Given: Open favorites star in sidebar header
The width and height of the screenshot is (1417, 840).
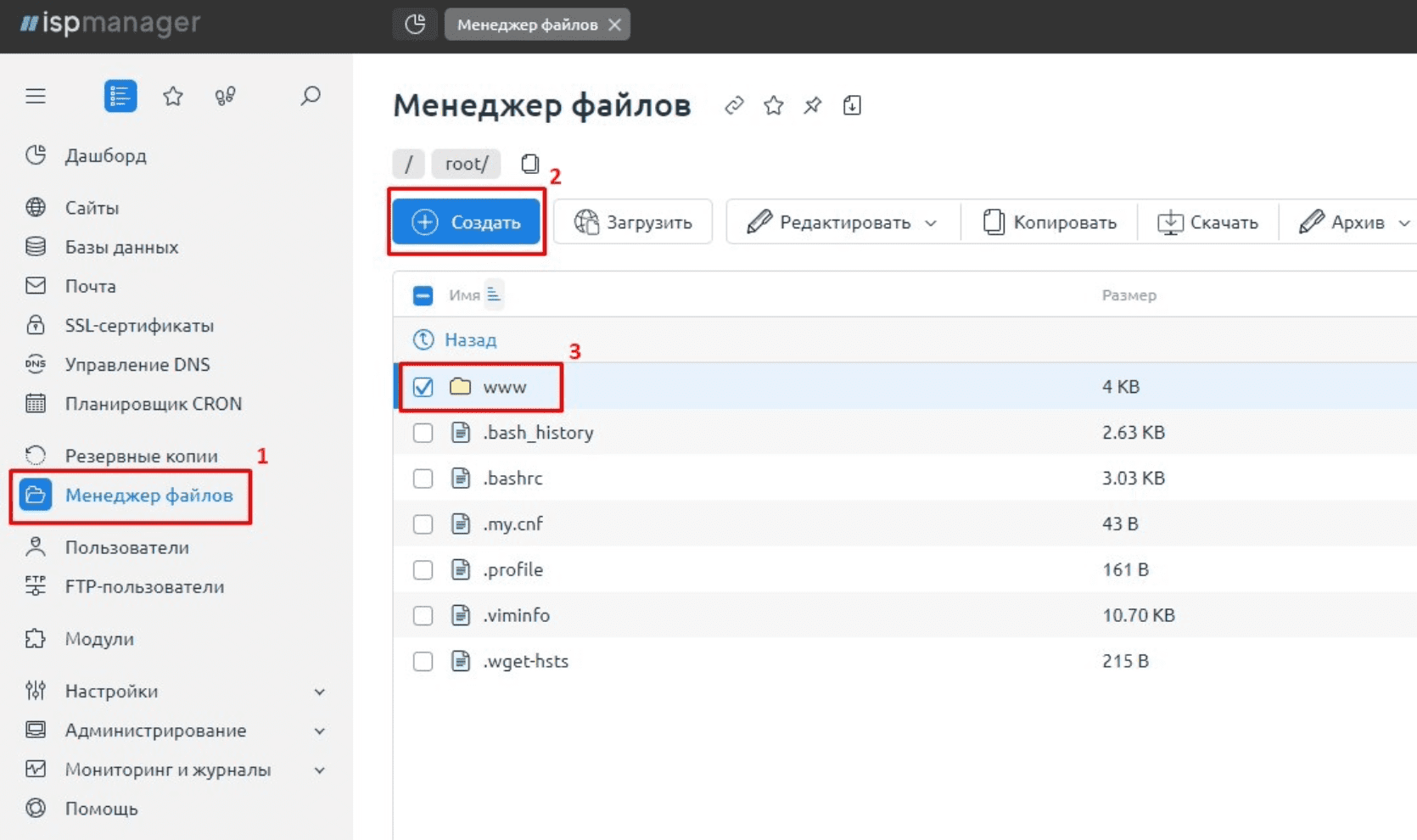Looking at the screenshot, I should (x=173, y=96).
